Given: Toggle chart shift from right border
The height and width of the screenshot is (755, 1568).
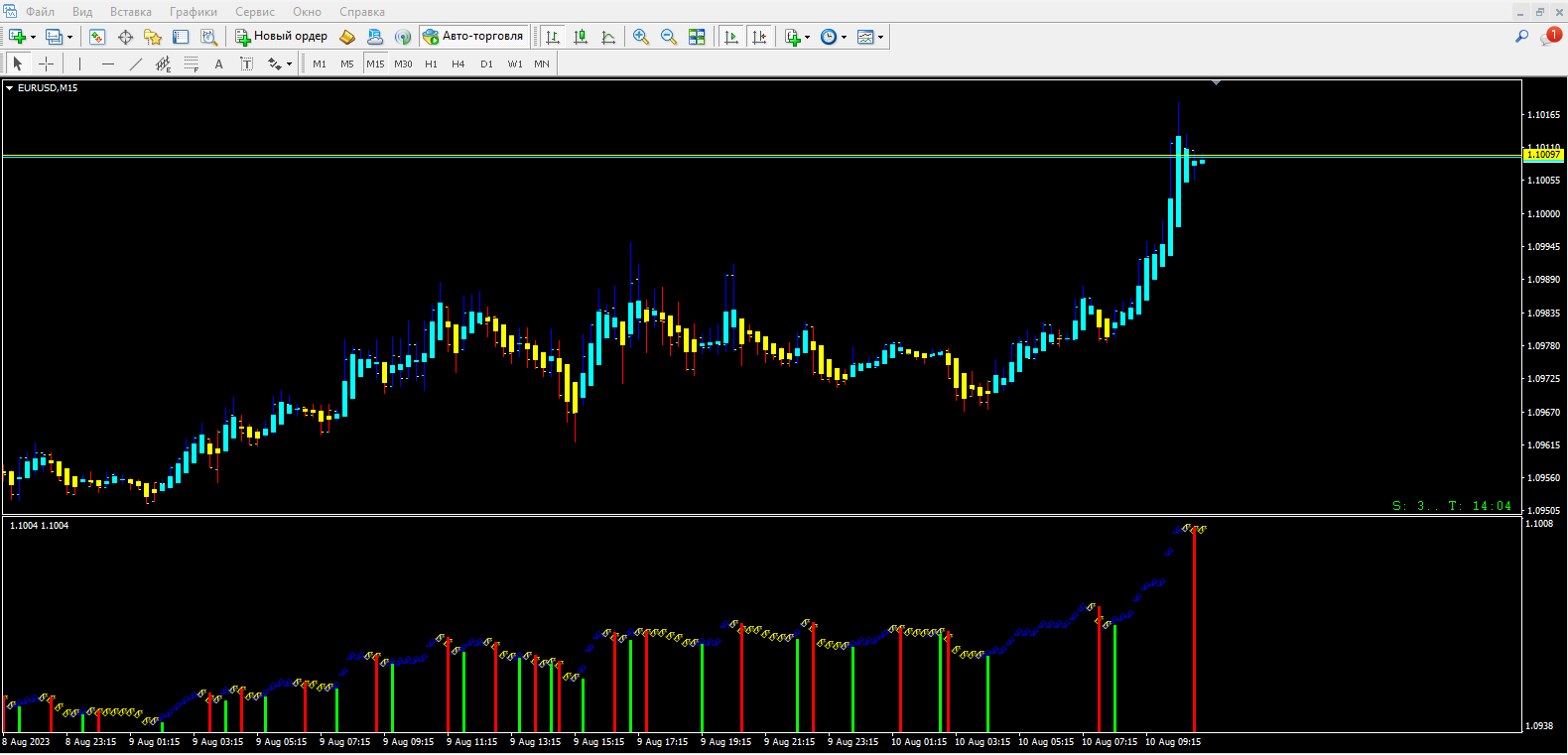Looking at the screenshot, I should (759, 37).
